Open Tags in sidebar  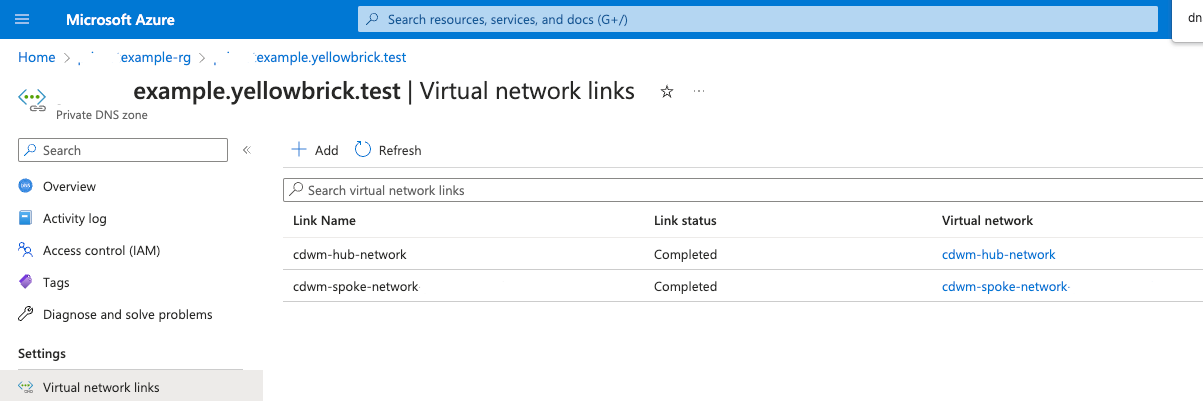click(x=56, y=282)
